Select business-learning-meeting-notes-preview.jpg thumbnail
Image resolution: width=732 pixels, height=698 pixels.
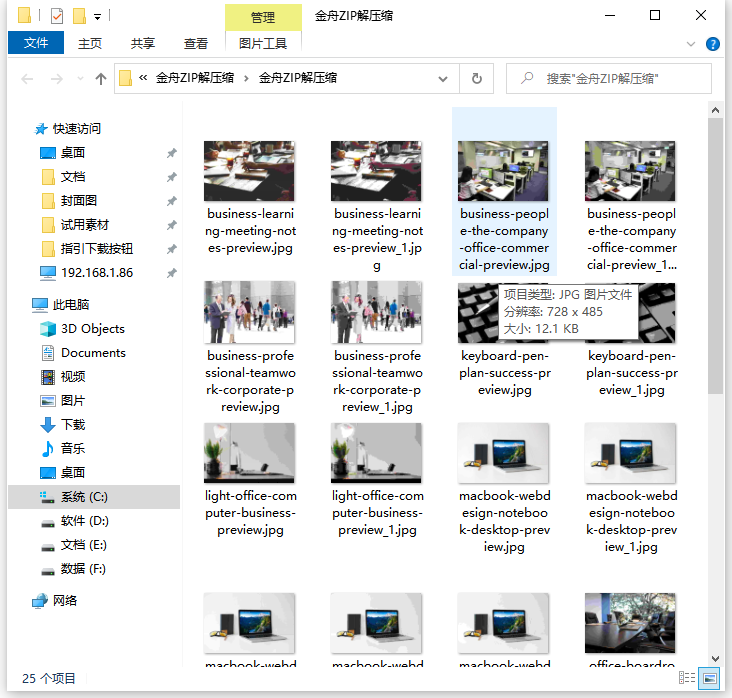click(x=249, y=171)
